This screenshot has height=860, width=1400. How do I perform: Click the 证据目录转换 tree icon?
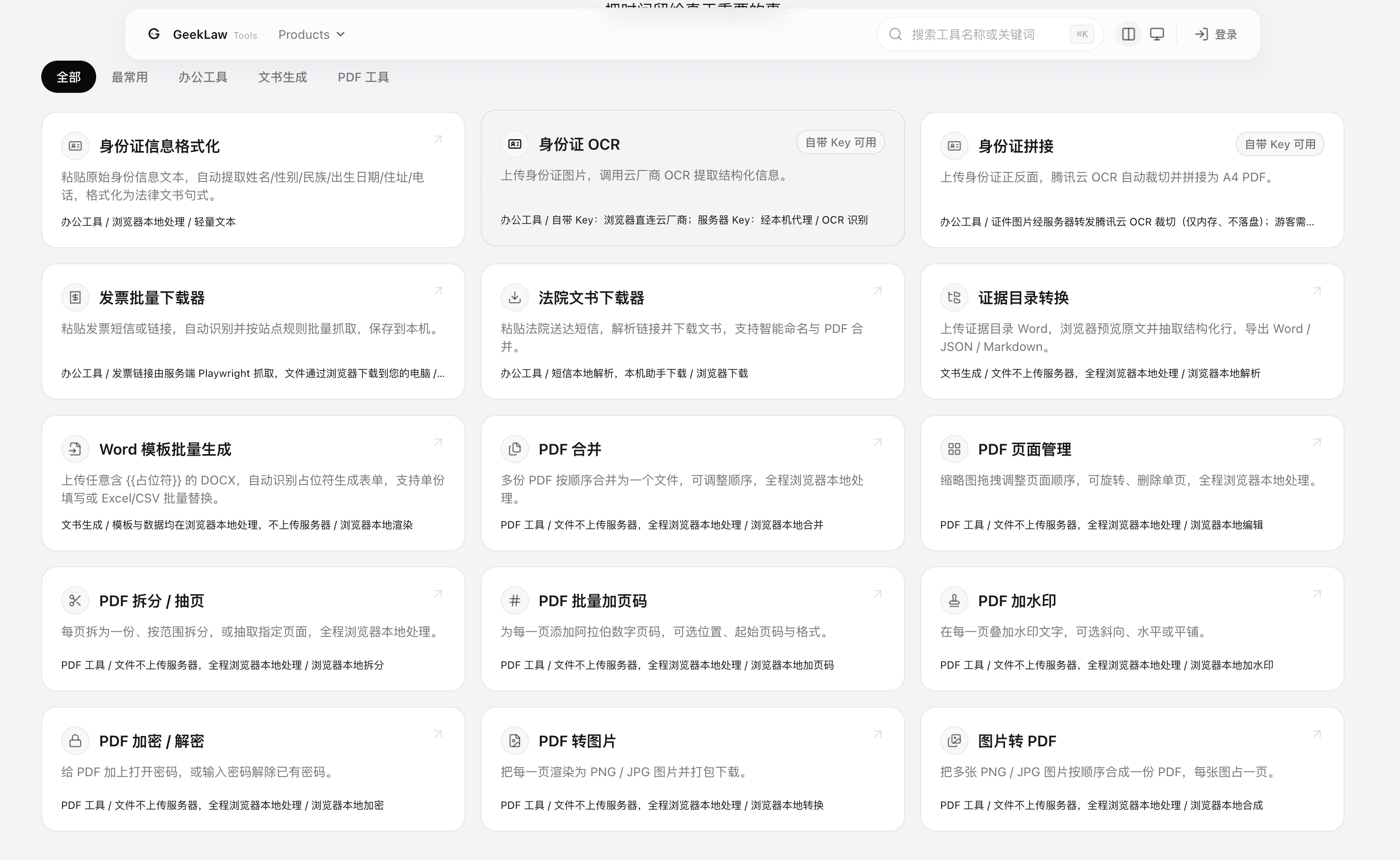click(954, 297)
